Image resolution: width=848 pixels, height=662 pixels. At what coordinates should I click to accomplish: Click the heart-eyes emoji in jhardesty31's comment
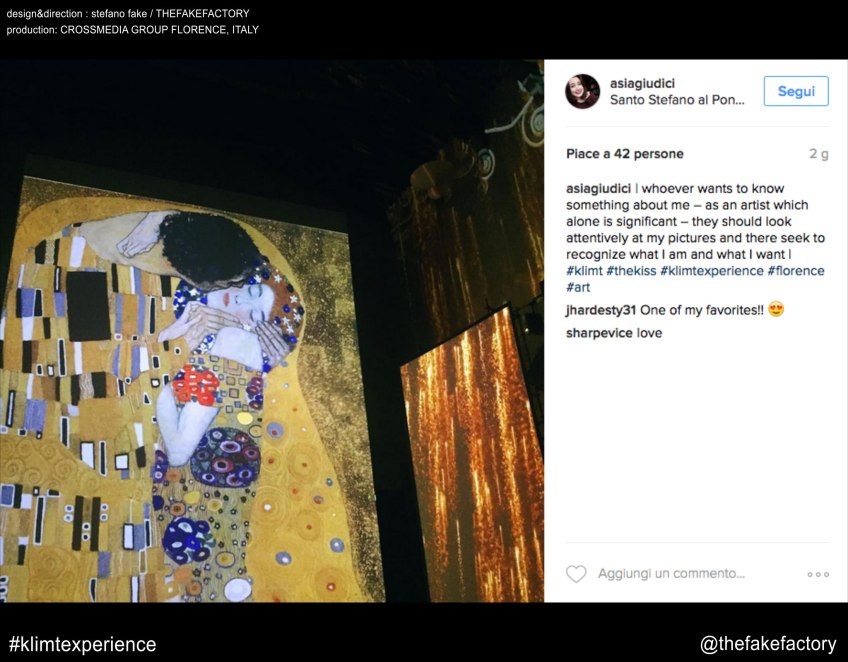[776, 309]
